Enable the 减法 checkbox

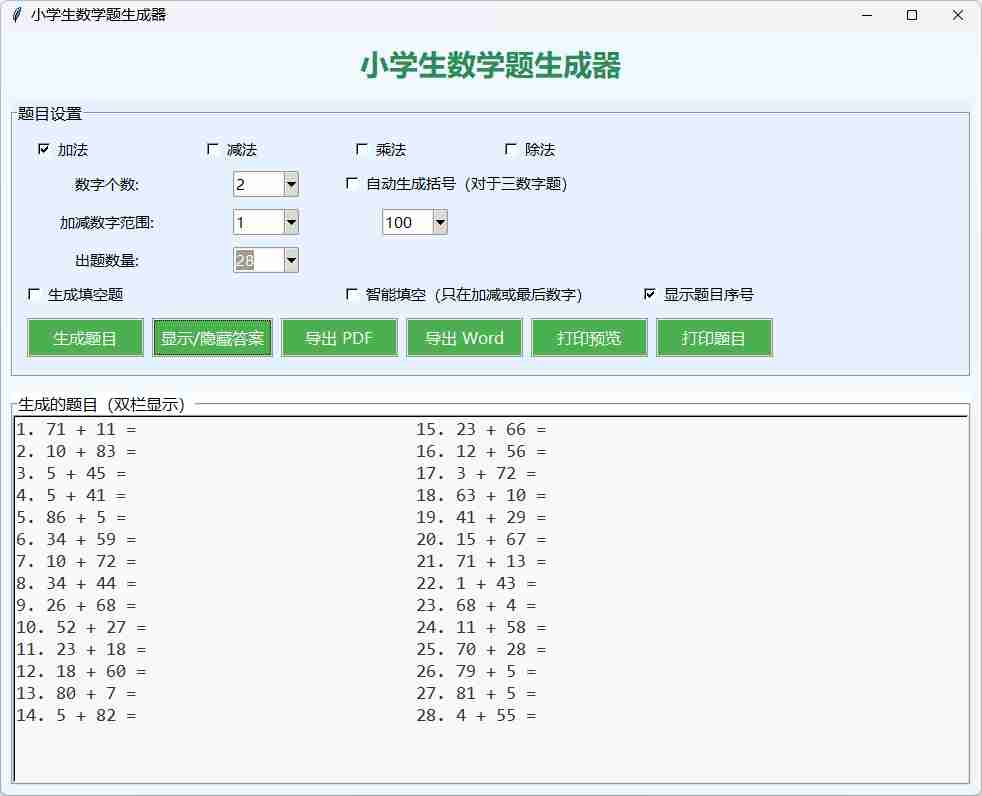[x=213, y=149]
